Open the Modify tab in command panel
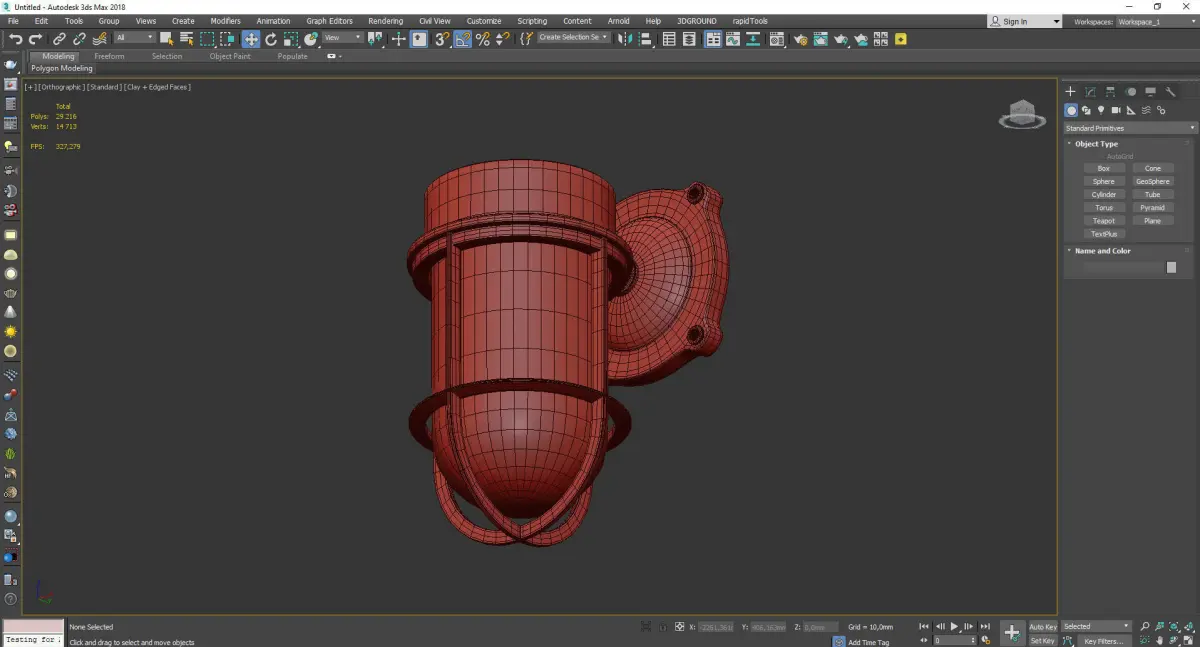 point(1091,92)
